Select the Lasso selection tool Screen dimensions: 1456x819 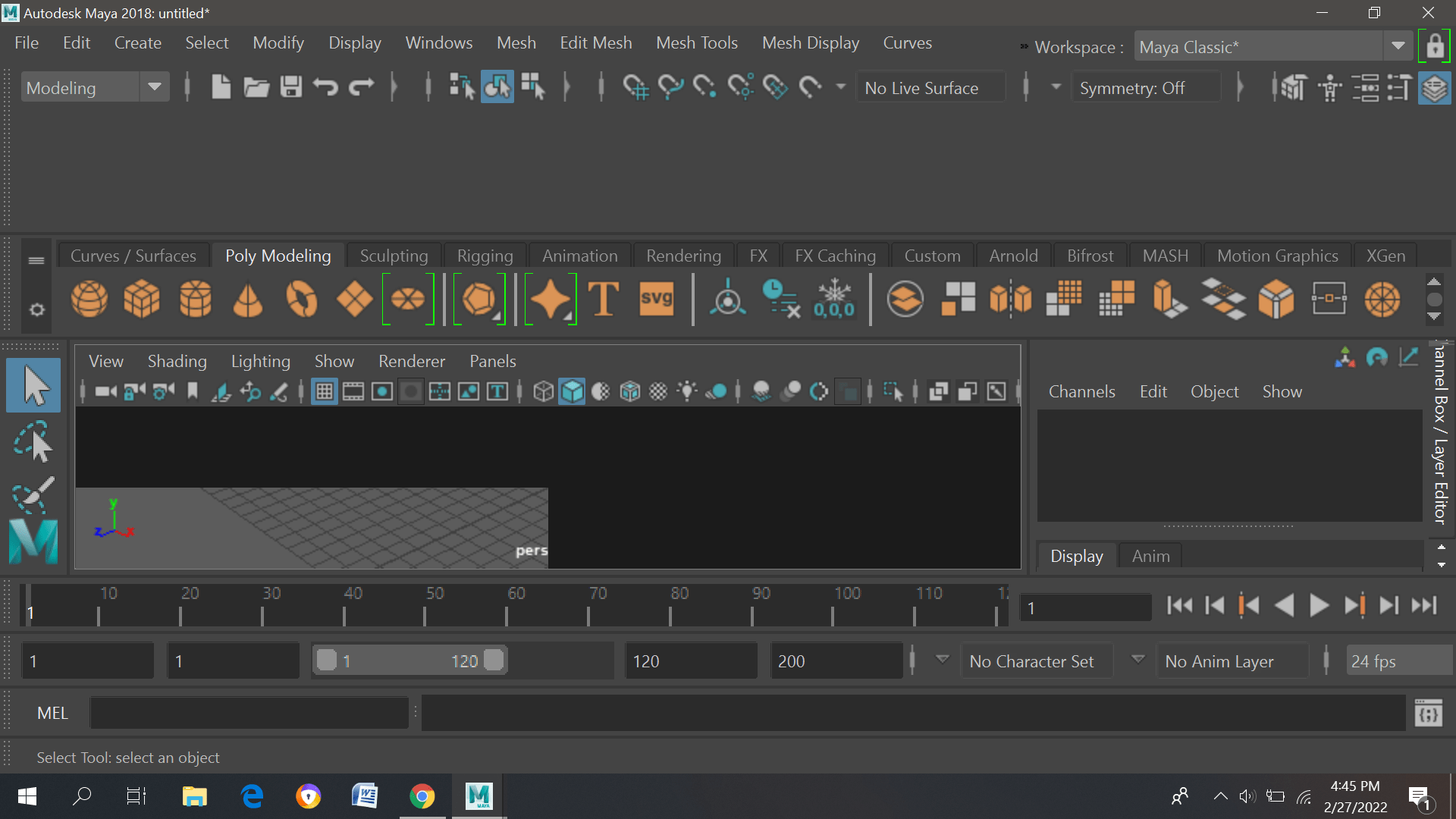coord(33,443)
